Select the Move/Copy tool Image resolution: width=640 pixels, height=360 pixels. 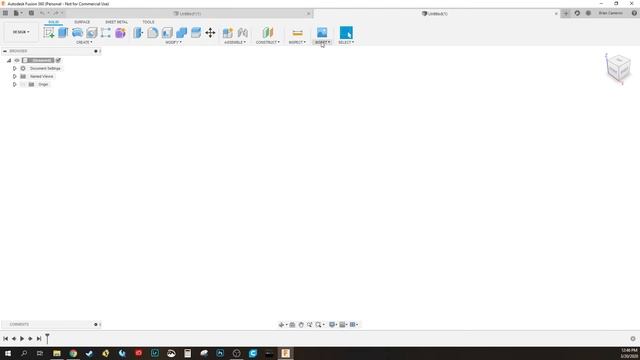(x=210, y=33)
